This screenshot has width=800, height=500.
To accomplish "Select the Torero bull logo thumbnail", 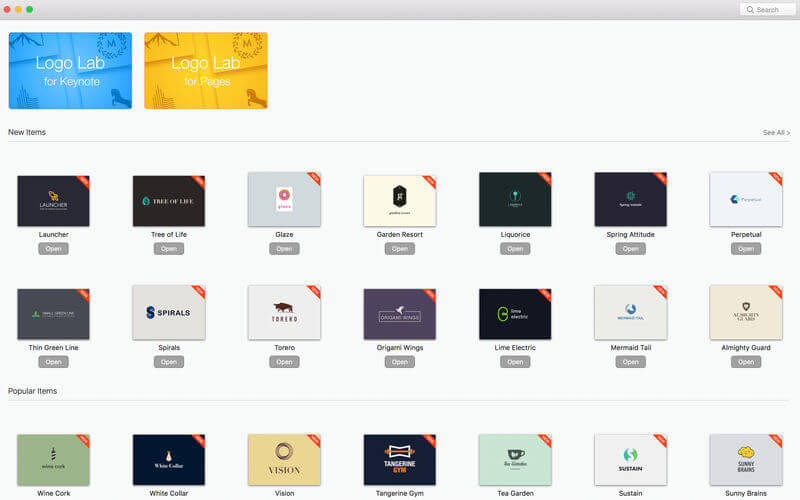I will [284, 313].
